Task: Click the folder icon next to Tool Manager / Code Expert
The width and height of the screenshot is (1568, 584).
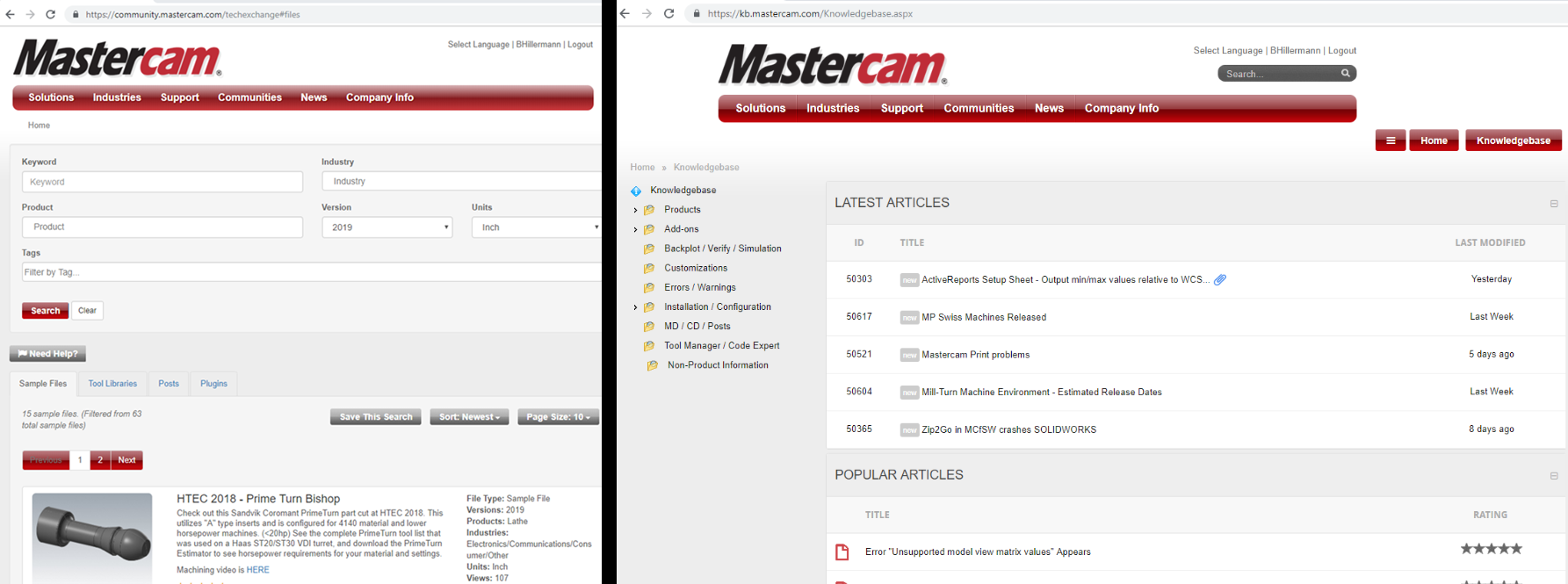Action: (649, 346)
